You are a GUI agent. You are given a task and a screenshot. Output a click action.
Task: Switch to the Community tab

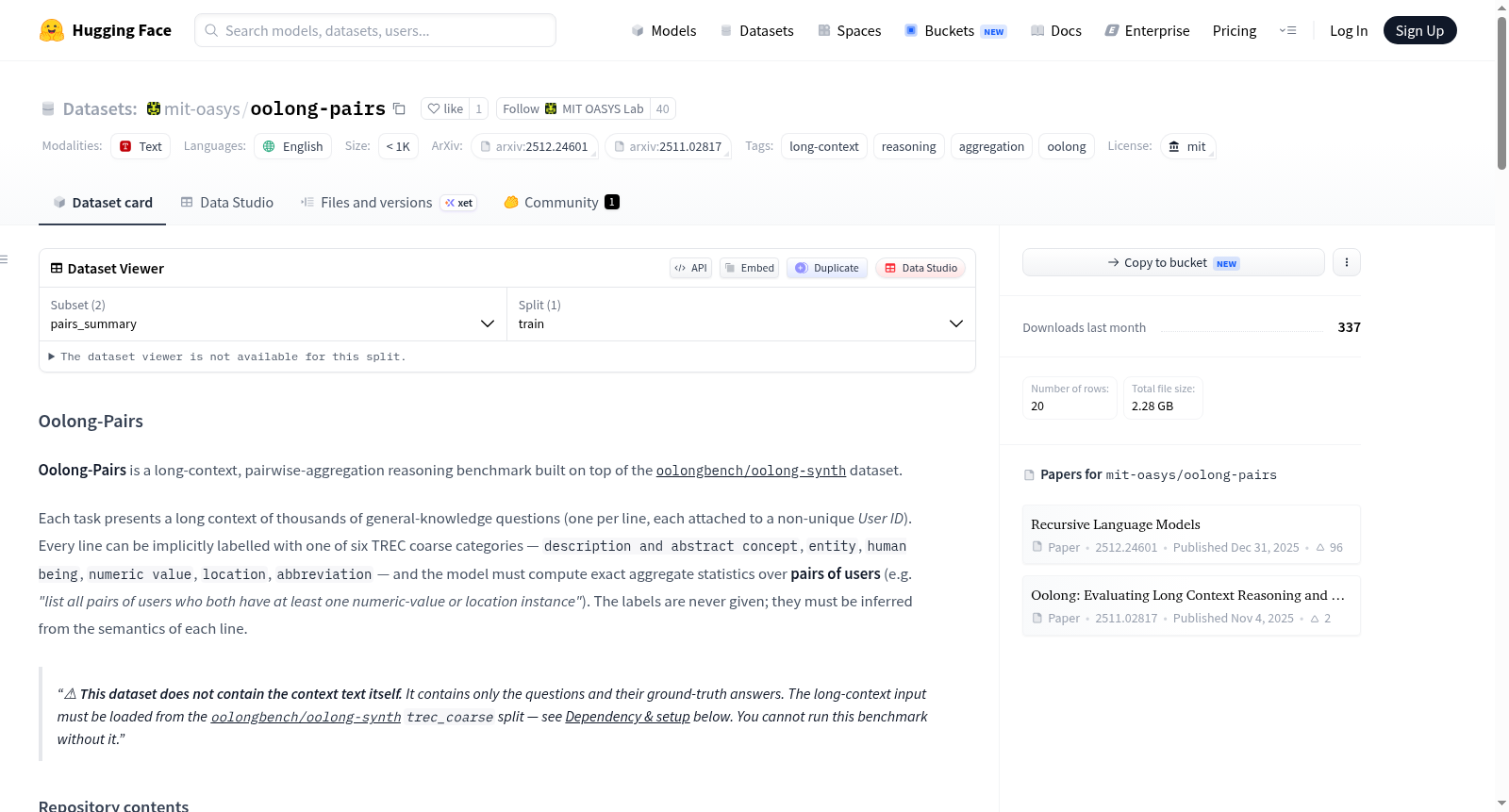(x=561, y=202)
